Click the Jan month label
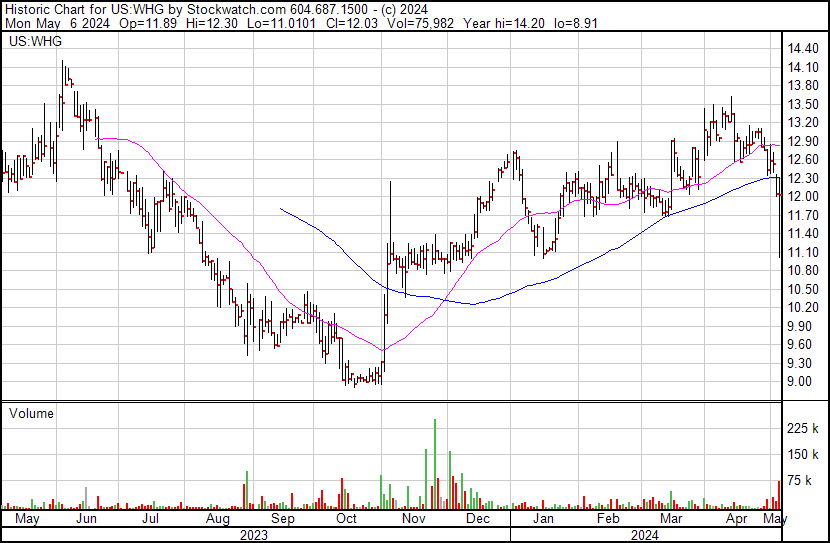 (x=544, y=519)
